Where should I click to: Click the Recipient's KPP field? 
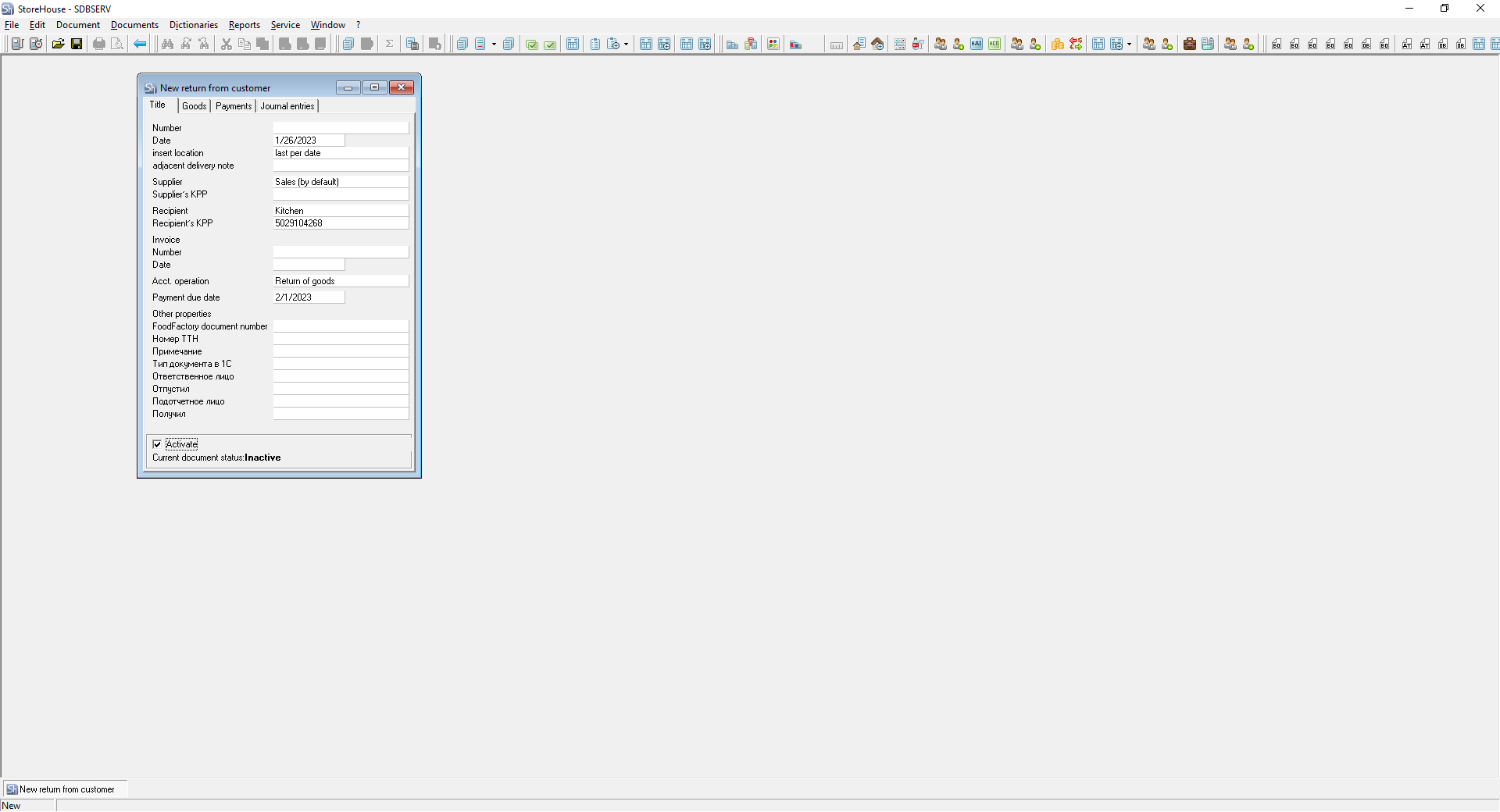pyautogui.click(x=340, y=223)
